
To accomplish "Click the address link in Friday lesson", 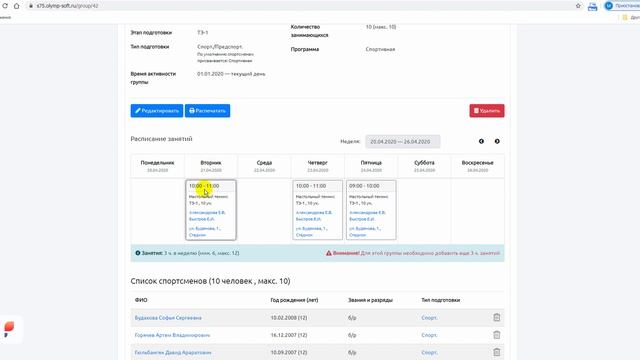I will click(x=365, y=231).
